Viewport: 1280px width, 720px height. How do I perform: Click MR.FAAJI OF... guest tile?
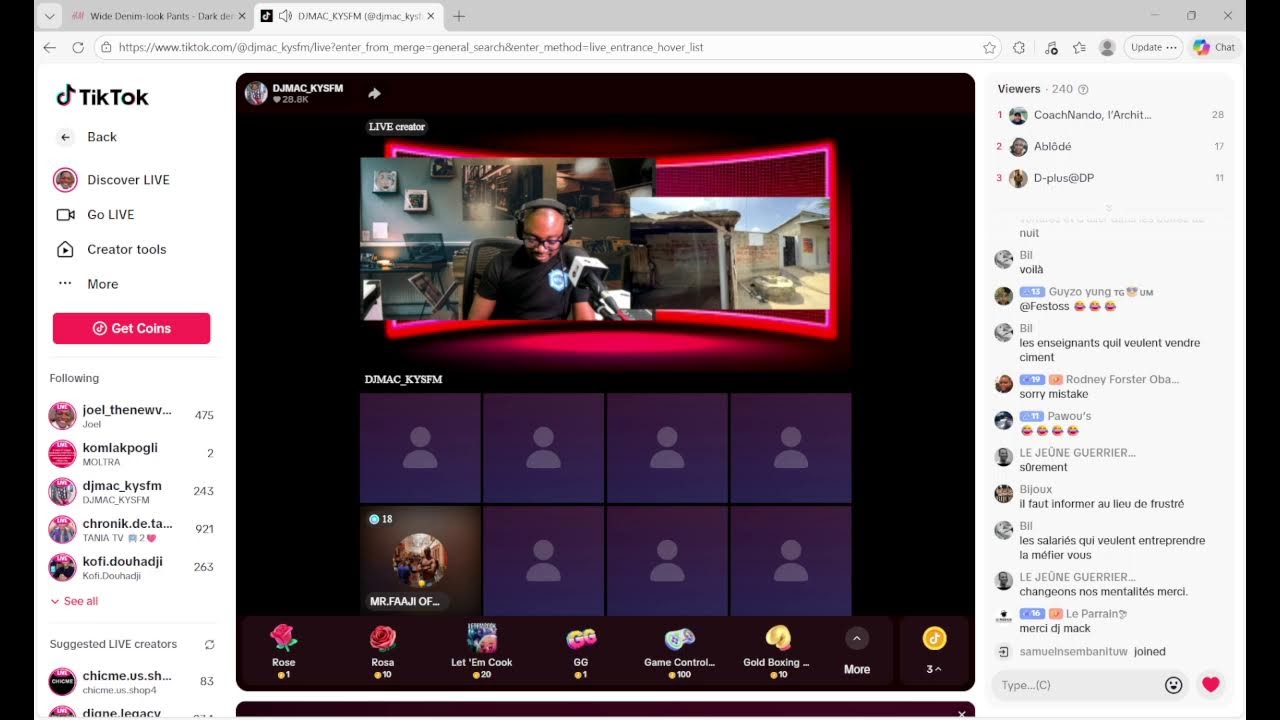click(x=420, y=561)
